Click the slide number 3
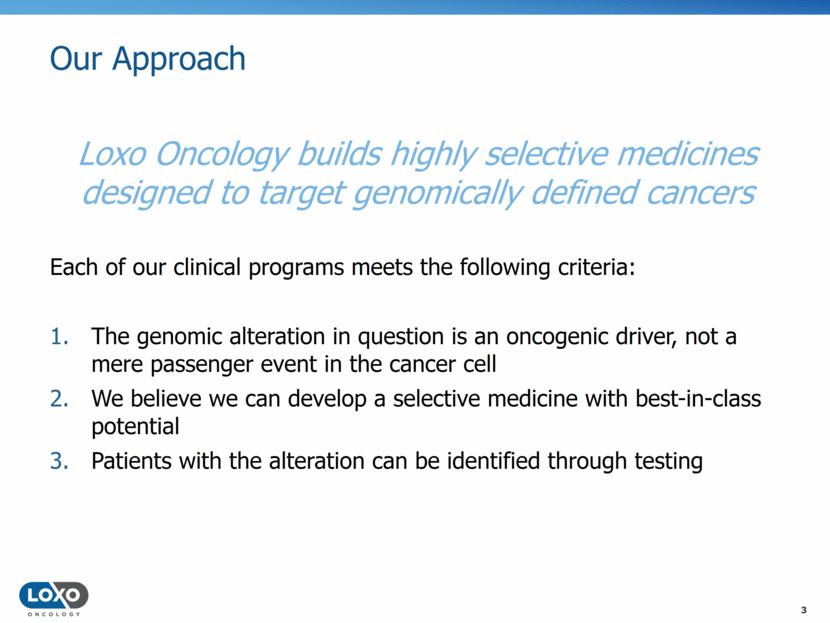 pos(804,610)
